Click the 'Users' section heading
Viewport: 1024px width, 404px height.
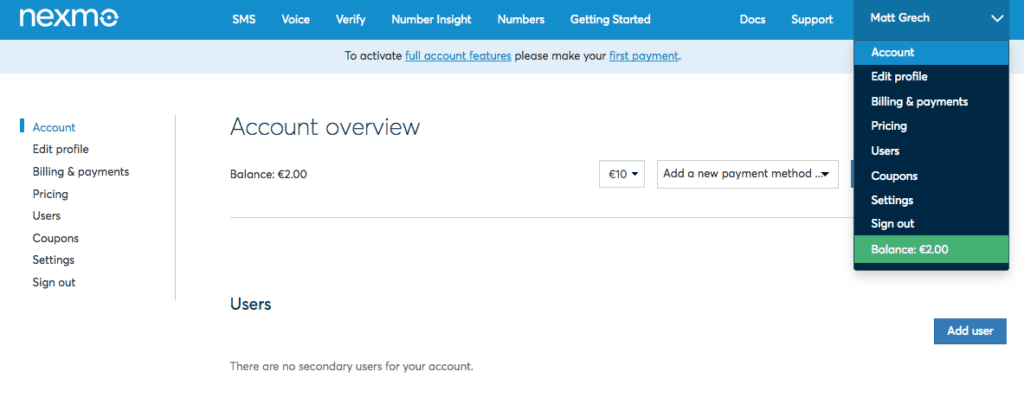[251, 304]
